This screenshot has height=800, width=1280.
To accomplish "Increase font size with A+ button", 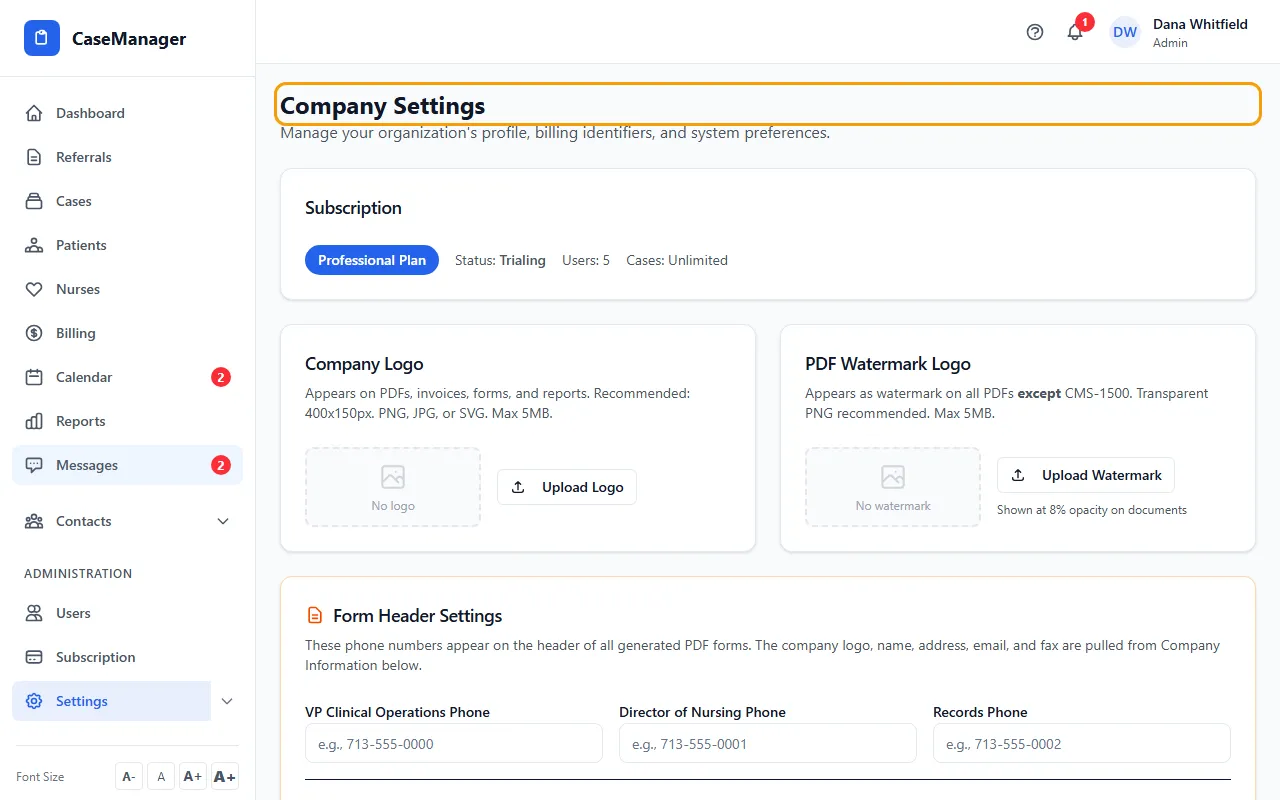I will click(193, 777).
